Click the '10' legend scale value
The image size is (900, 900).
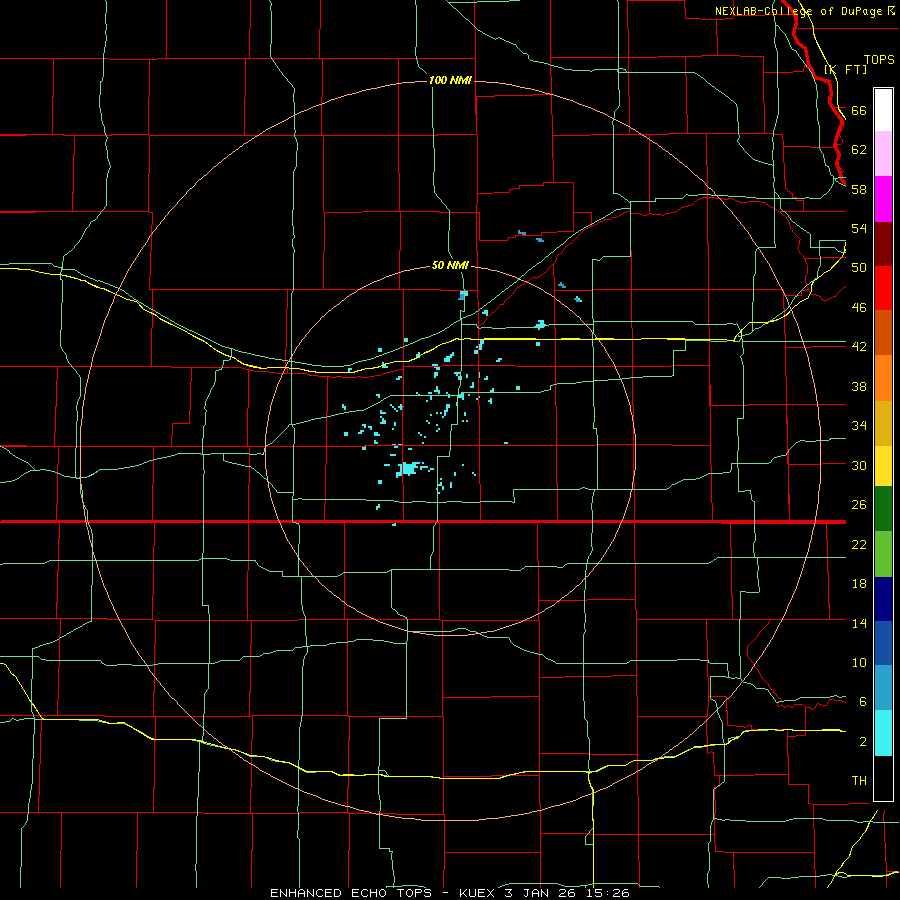(x=859, y=662)
